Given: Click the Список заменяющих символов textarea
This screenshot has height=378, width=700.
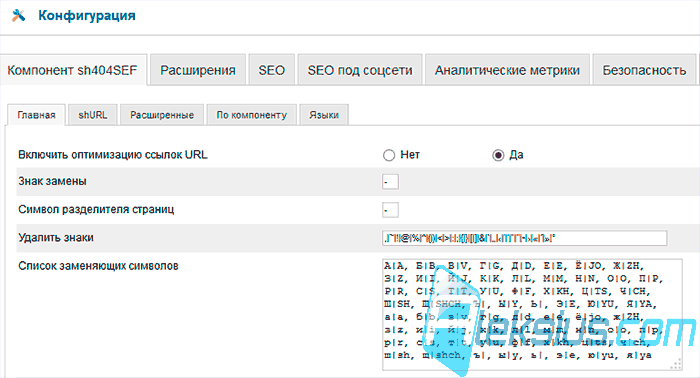Looking at the screenshot, I should pyautogui.click(x=532, y=315).
